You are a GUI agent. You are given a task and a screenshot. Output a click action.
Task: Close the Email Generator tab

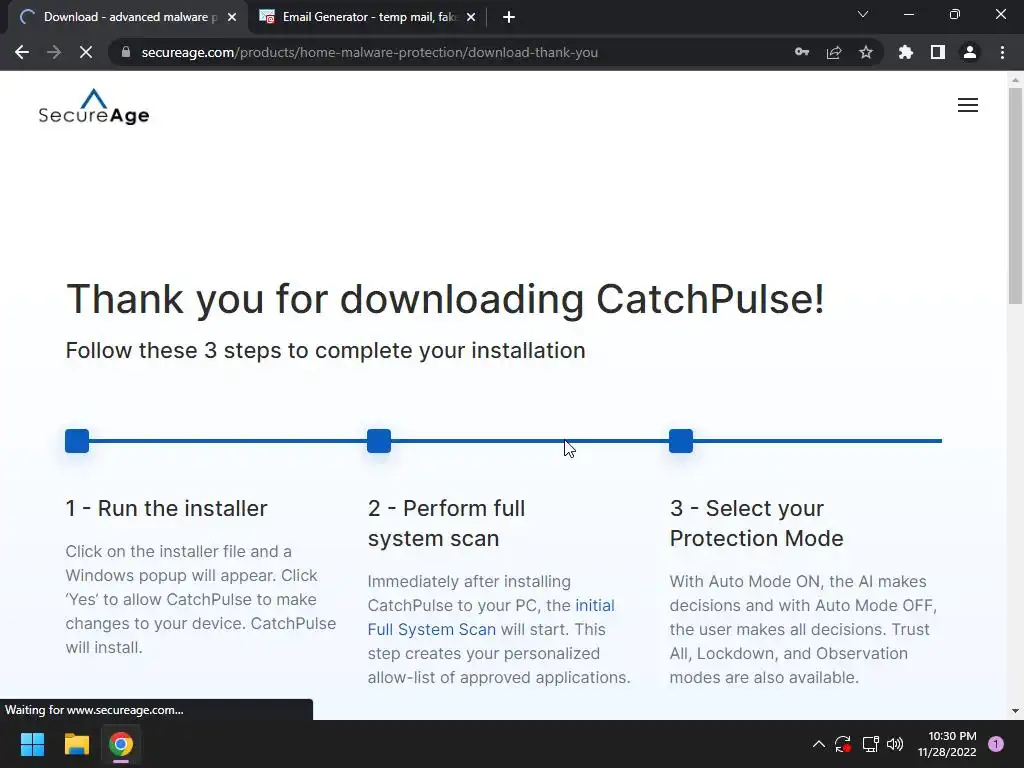[x=471, y=17]
